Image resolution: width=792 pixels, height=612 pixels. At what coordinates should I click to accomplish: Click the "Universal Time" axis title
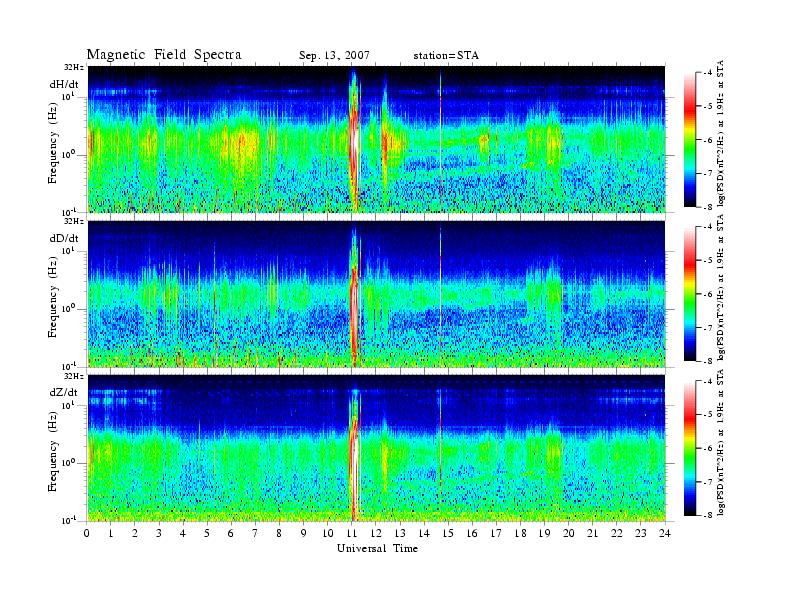point(377,548)
